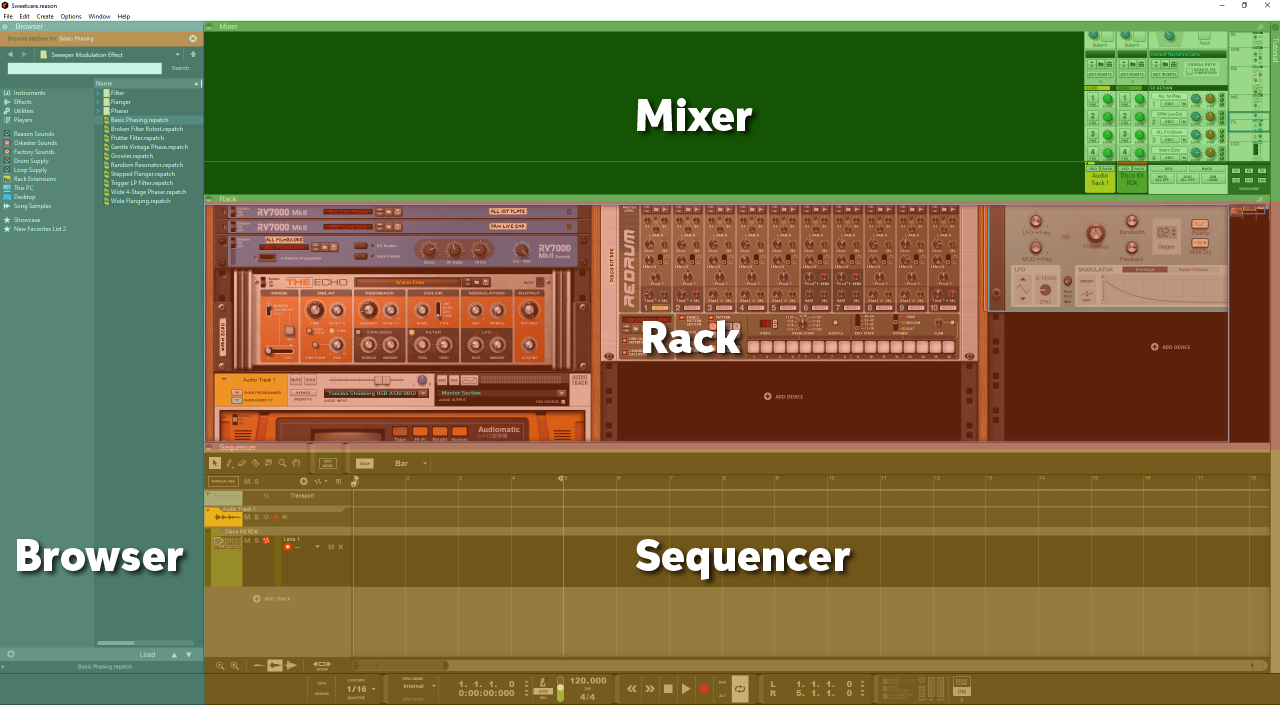Click the Search button in browser
1280x705 pixels.
[180, 68]
